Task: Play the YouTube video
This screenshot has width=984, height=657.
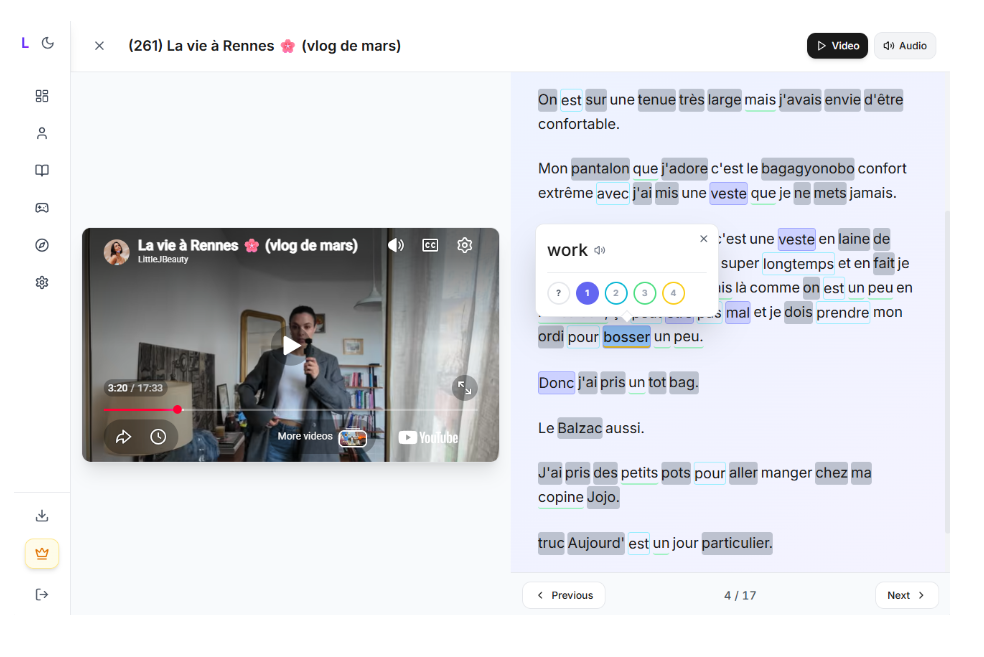Action: tap(290, 345)
